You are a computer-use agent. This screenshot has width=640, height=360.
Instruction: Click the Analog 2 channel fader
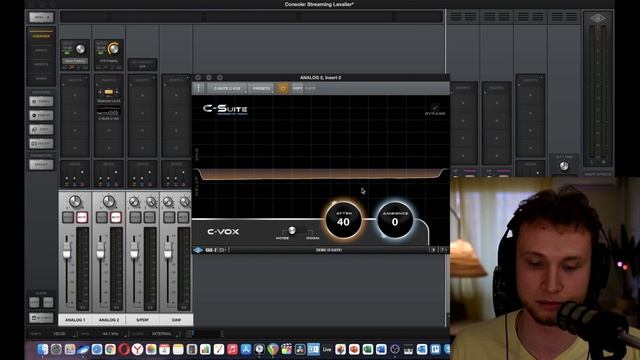pos(100,251)
